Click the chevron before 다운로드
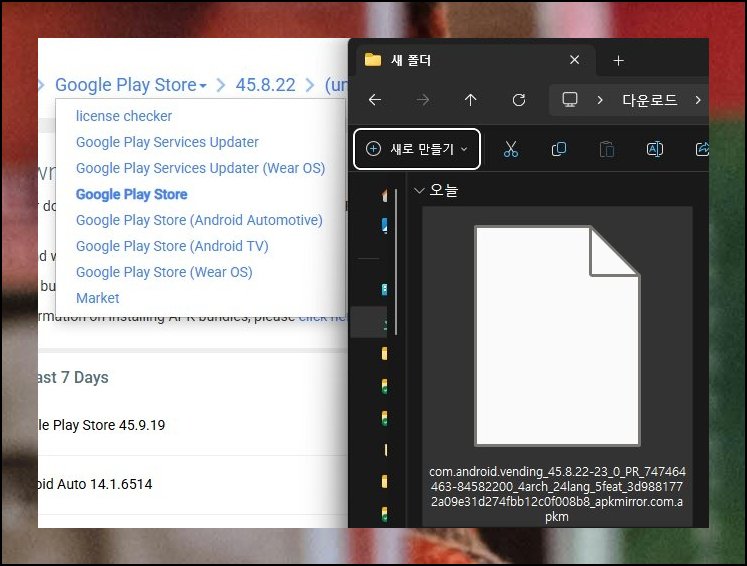The image size is (747, 566). click(600, 100)
